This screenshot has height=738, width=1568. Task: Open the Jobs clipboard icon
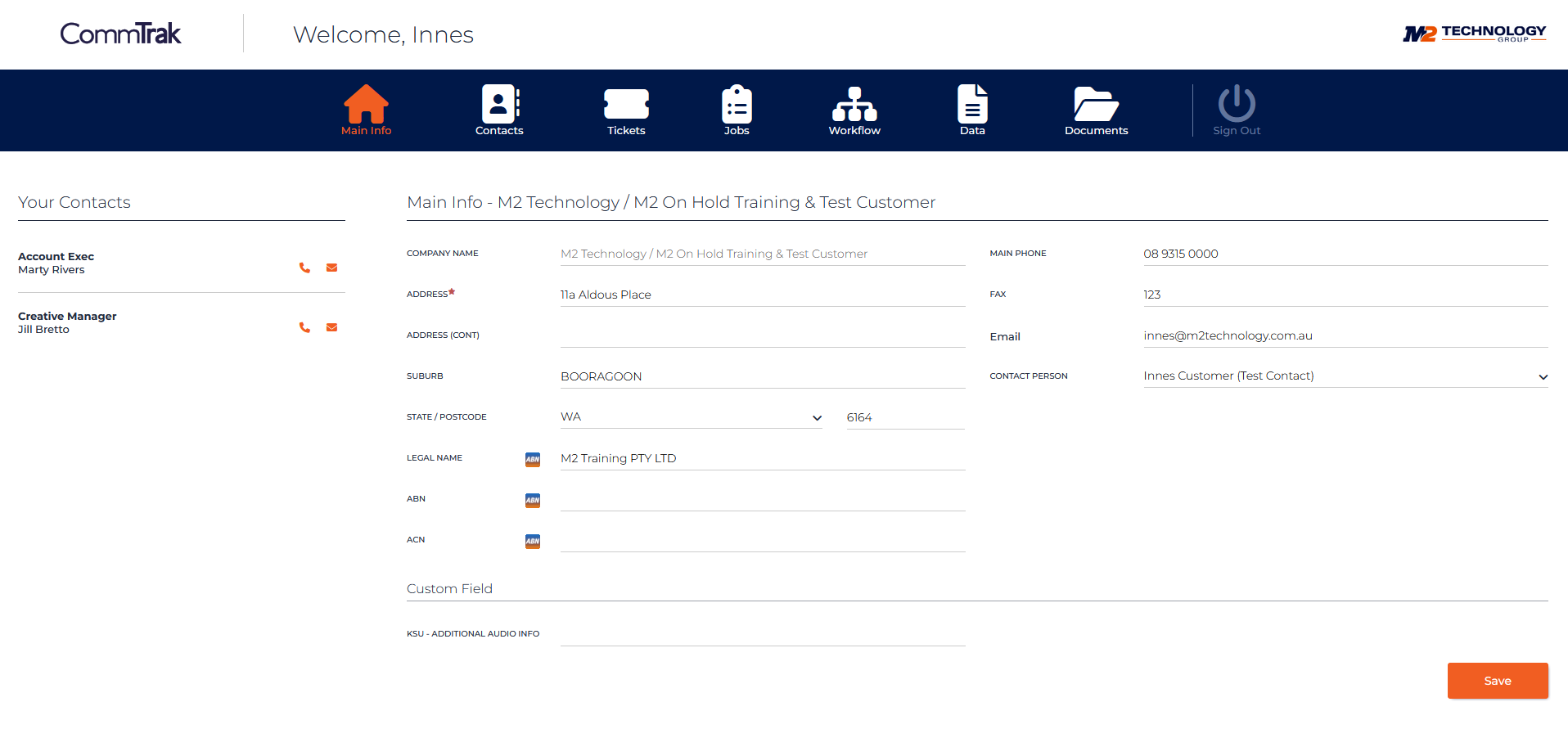[737, 104]
